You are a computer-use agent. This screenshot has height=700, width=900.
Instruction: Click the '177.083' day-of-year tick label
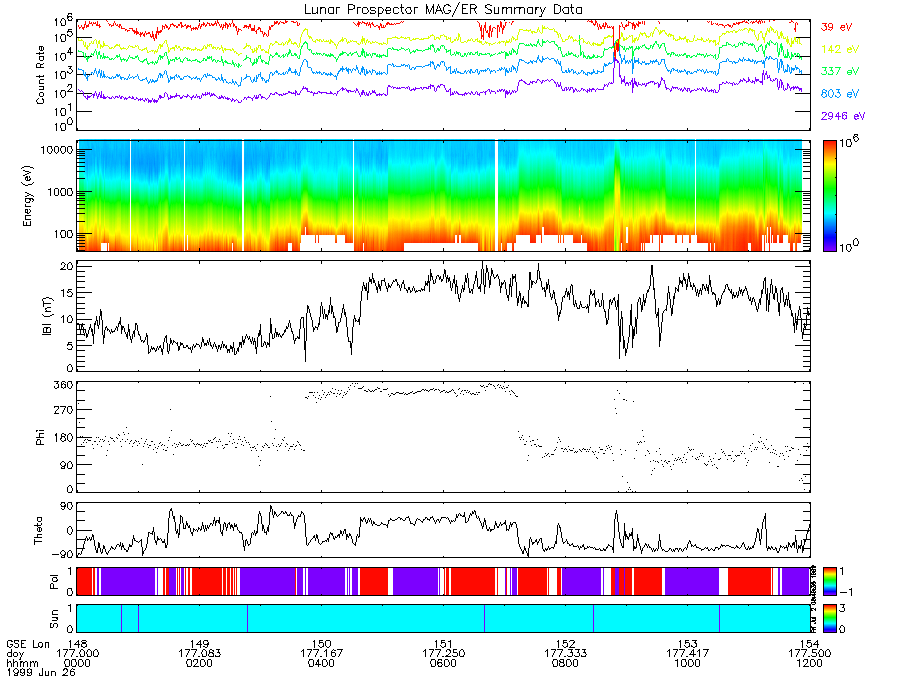[199, 654]
